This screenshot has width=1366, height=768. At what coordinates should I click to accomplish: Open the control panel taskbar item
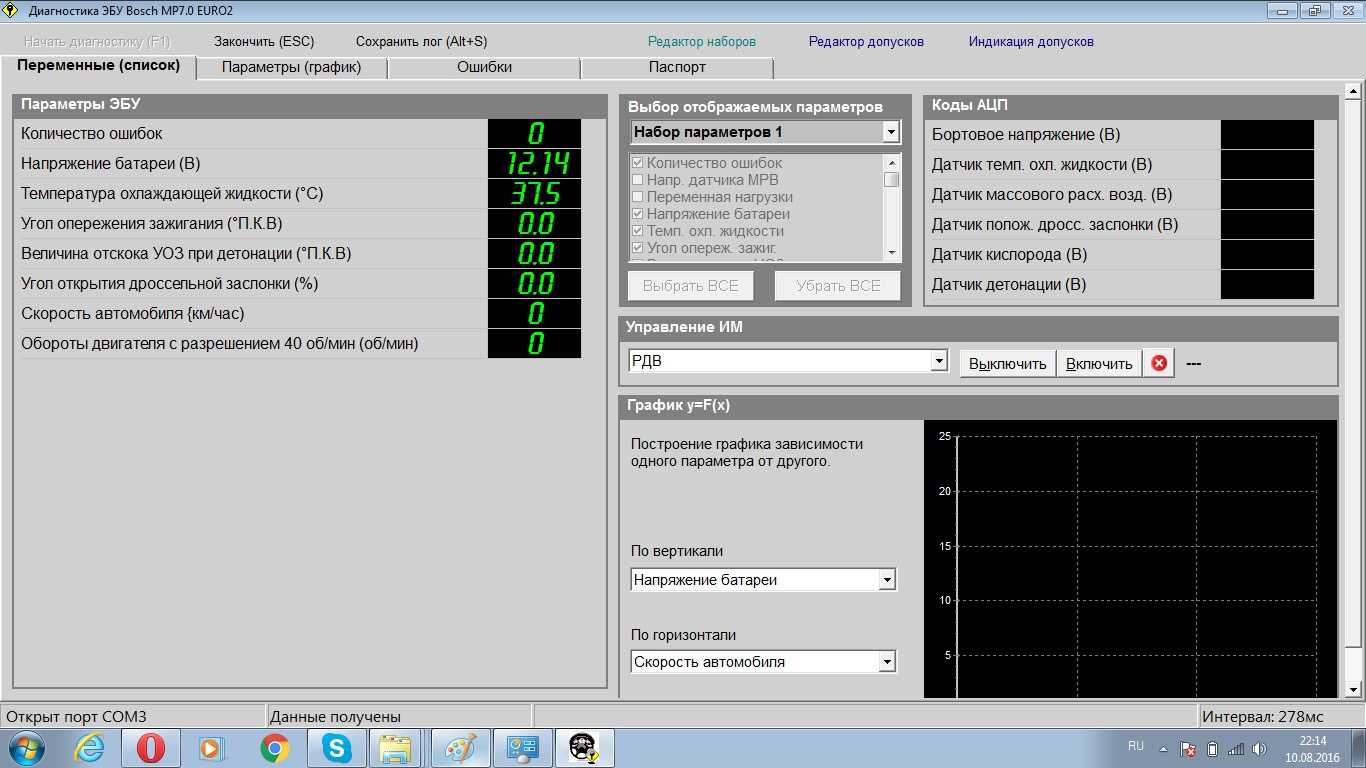pyautogui.click(x=522, y=748)
